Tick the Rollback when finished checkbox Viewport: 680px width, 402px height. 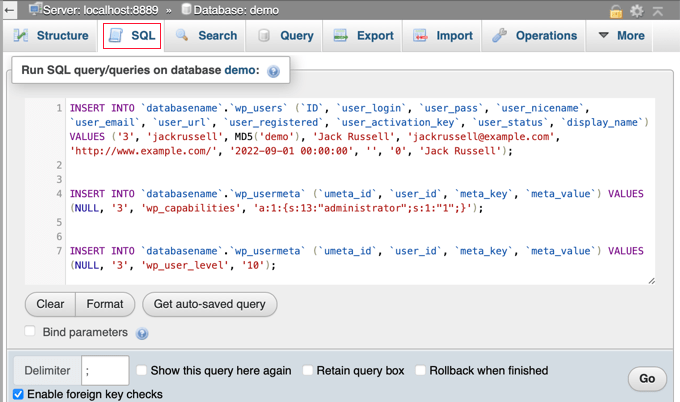[x=422, y=371]
